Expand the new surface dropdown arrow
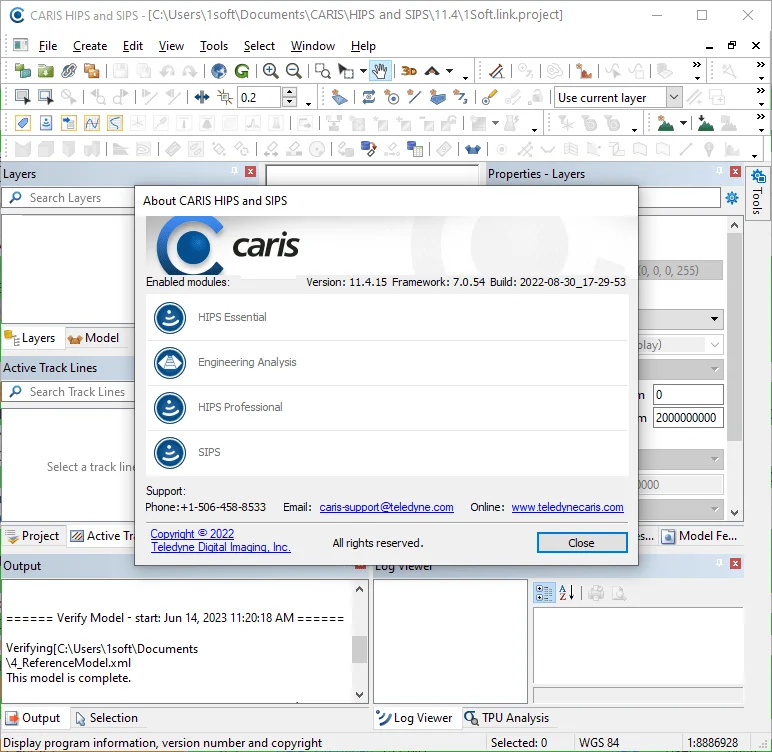 pos(683,123)
